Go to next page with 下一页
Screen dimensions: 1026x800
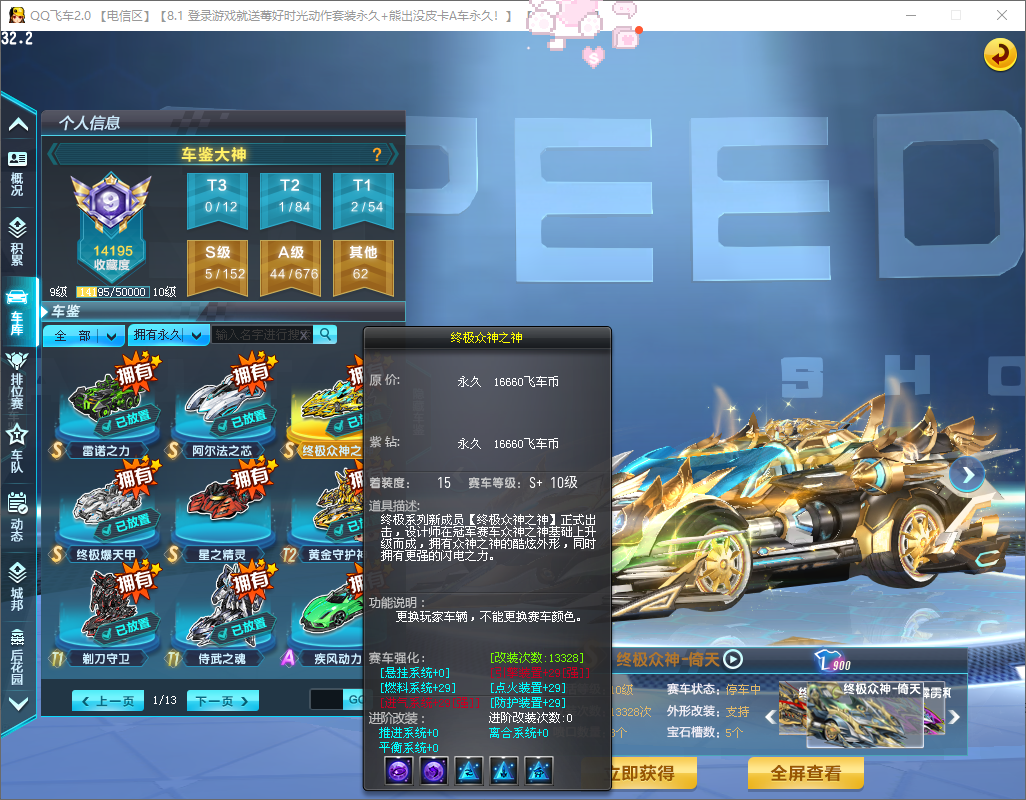coord(222,701)
